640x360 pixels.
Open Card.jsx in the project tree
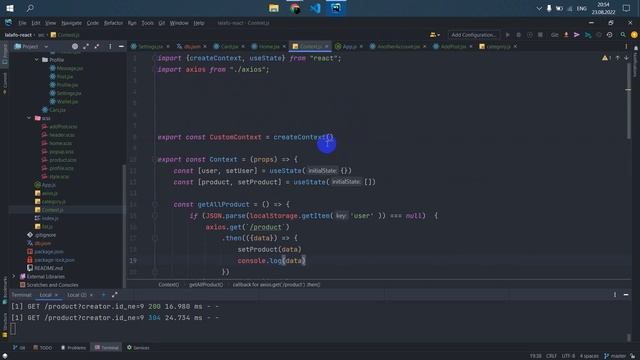[53, 110]
